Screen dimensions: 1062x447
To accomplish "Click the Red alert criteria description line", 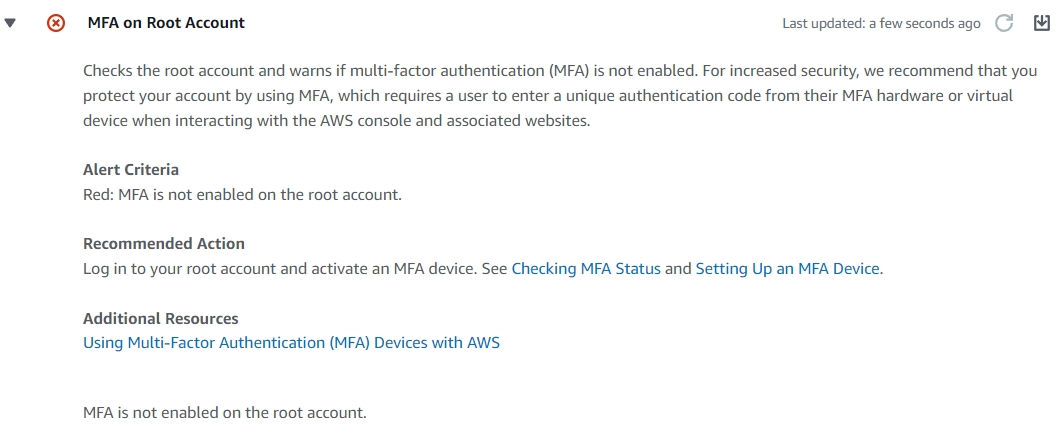I will click(x=242, y=195).
